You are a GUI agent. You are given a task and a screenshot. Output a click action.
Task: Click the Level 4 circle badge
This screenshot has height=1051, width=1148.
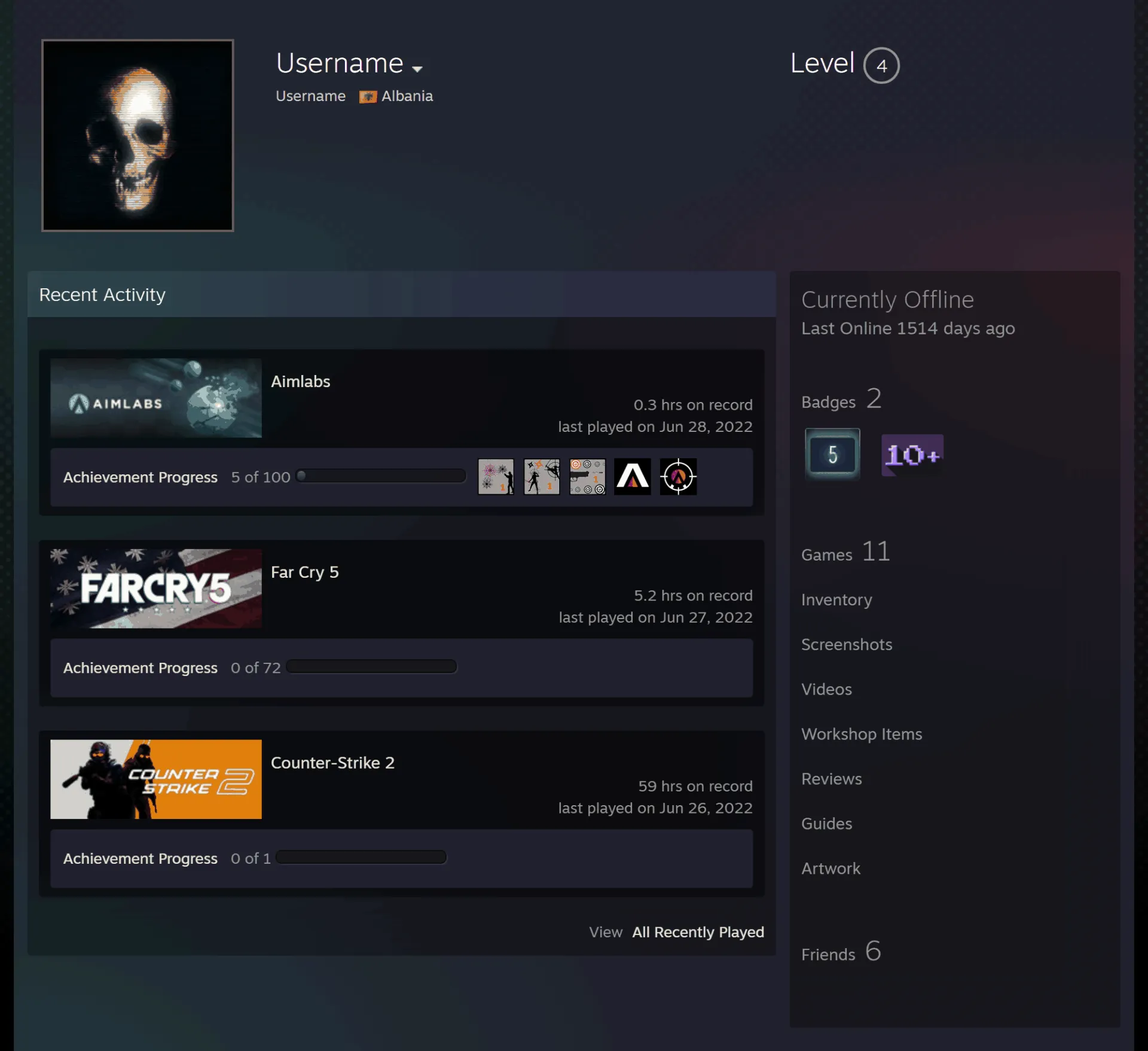(881, 65)
